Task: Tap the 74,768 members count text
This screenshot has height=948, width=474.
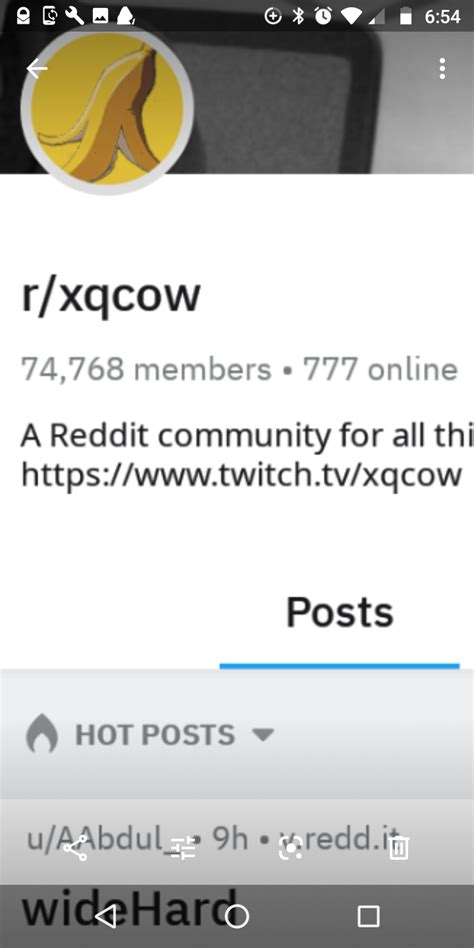Action: (146, 369)
